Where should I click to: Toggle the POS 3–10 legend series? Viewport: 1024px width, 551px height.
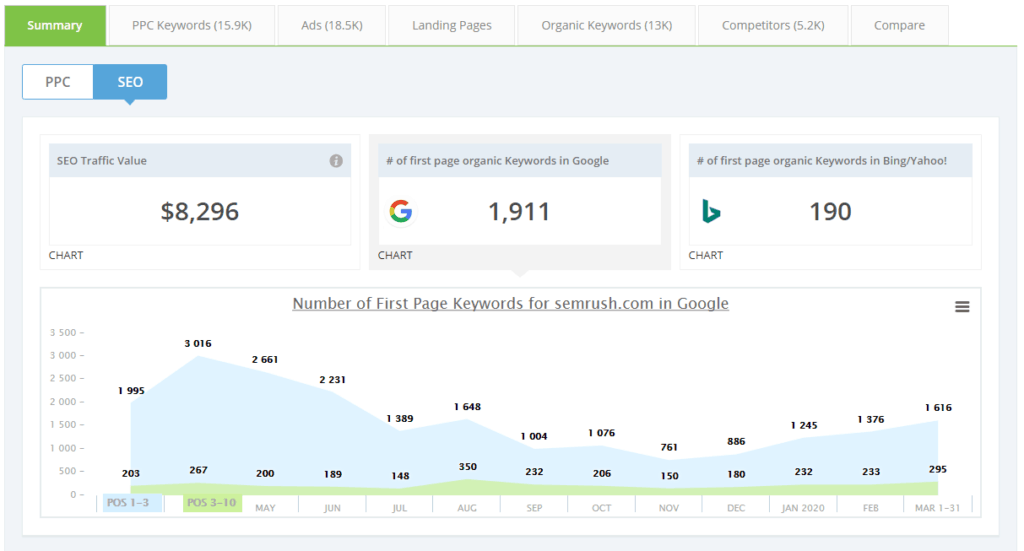212,503
